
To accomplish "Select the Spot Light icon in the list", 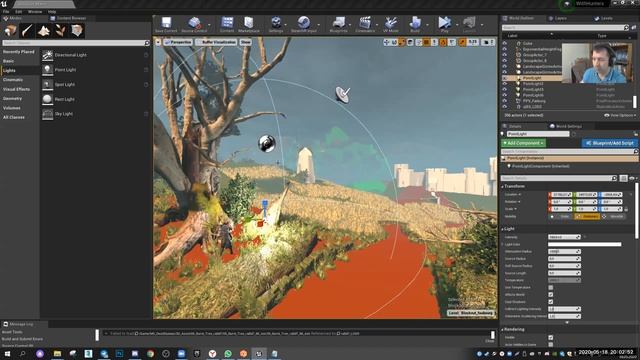I will [48, 84].
